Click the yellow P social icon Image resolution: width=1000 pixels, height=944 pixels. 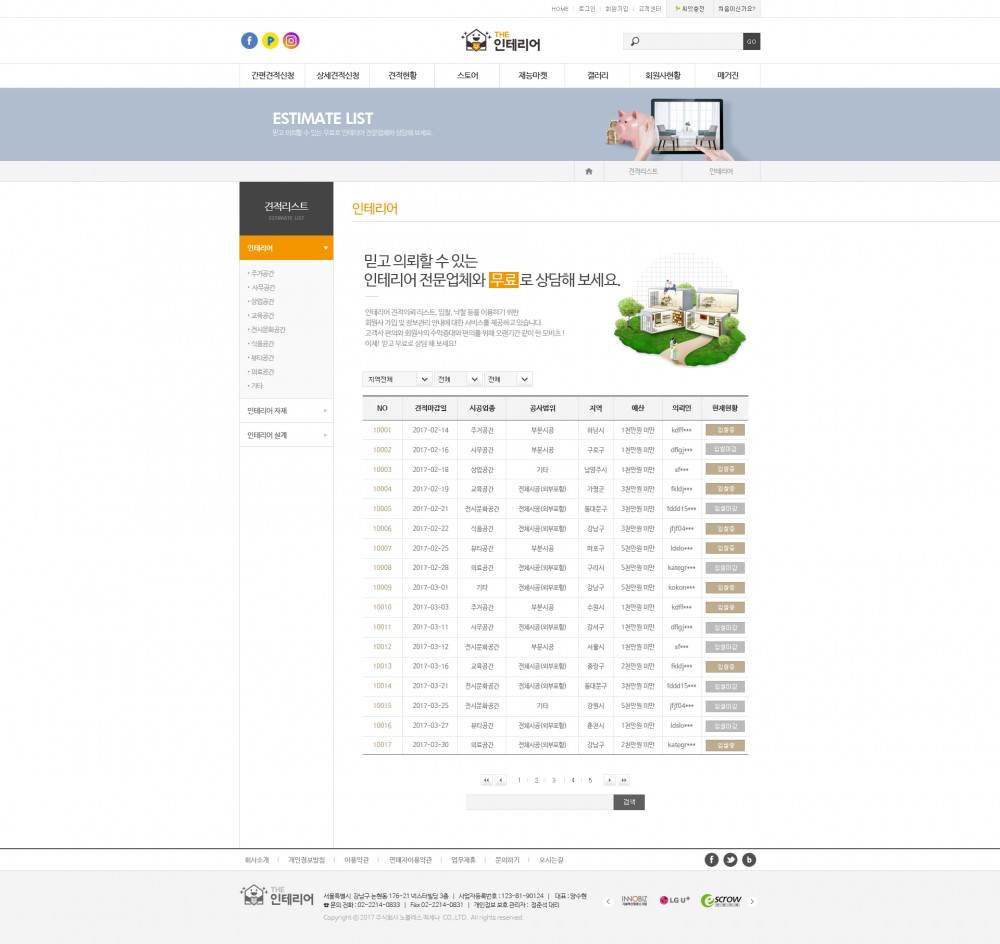[270, 41]
